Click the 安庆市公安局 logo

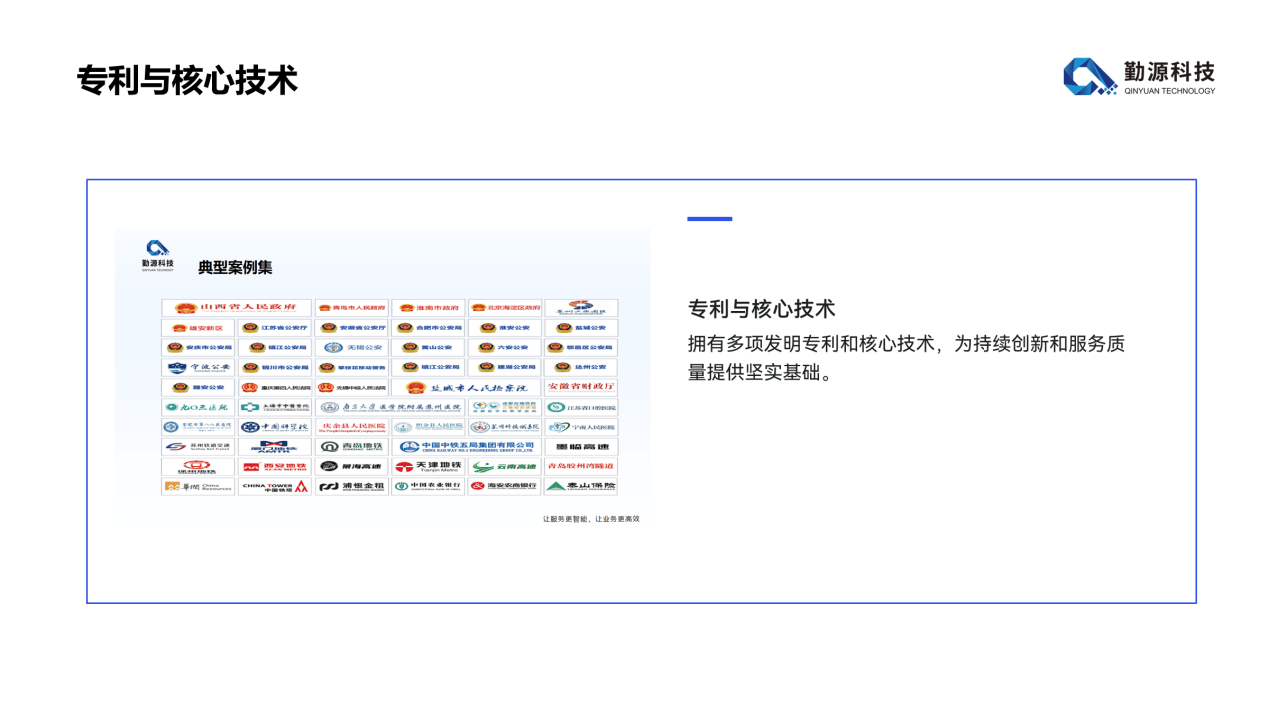(198, 348)
